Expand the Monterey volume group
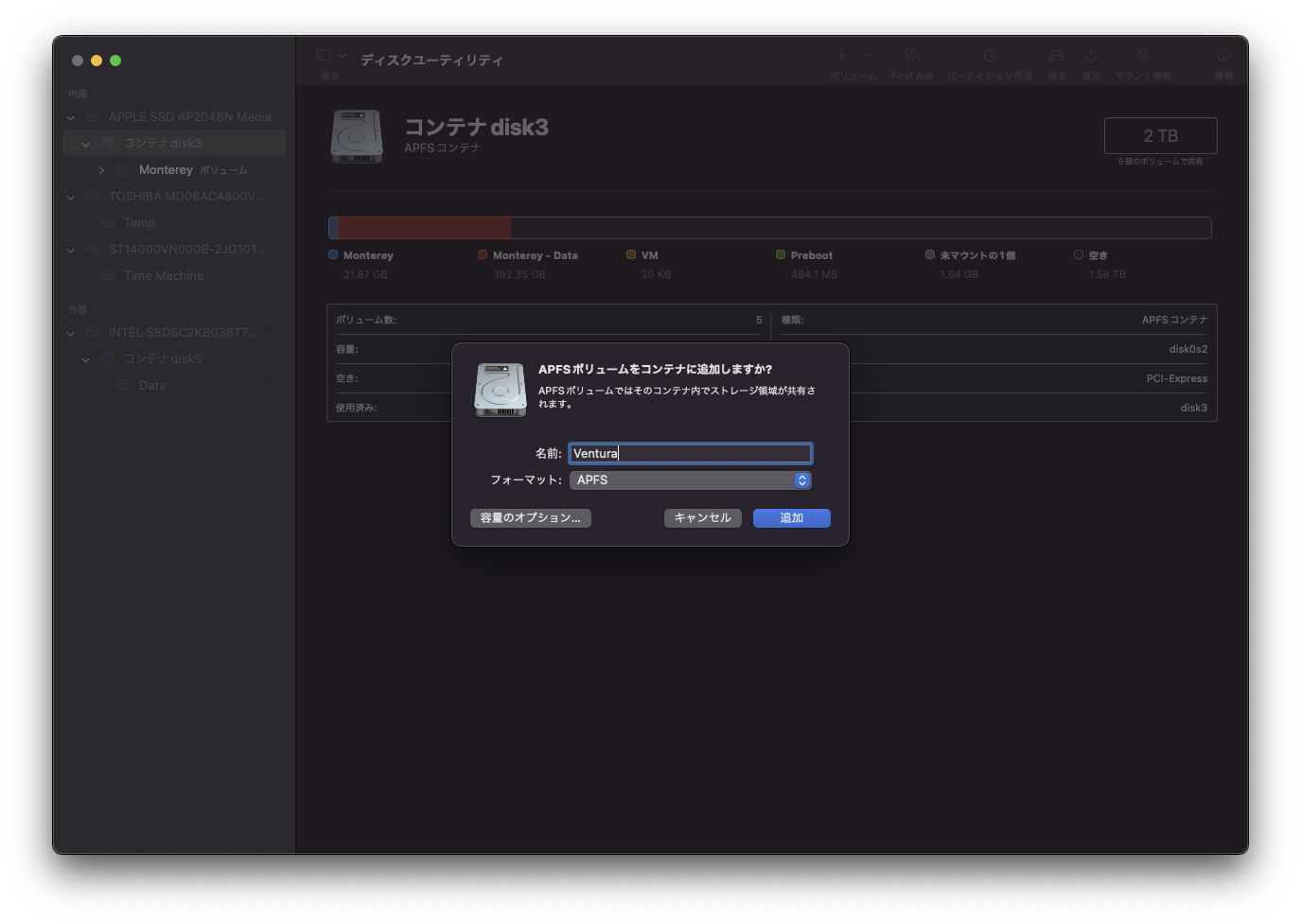 coord(101,170)
